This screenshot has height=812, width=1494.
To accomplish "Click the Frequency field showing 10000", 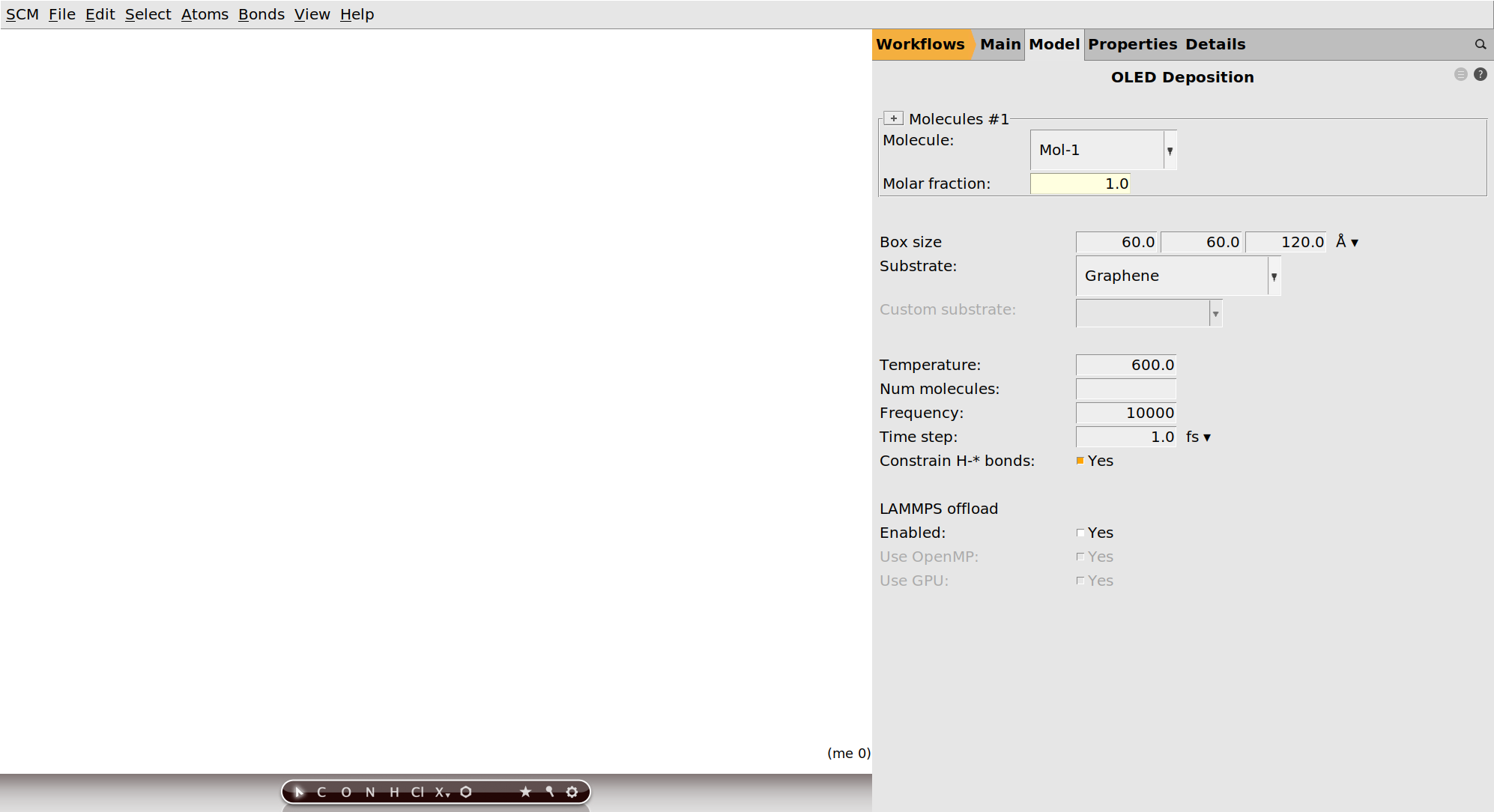I will (x=1126, y=413).
